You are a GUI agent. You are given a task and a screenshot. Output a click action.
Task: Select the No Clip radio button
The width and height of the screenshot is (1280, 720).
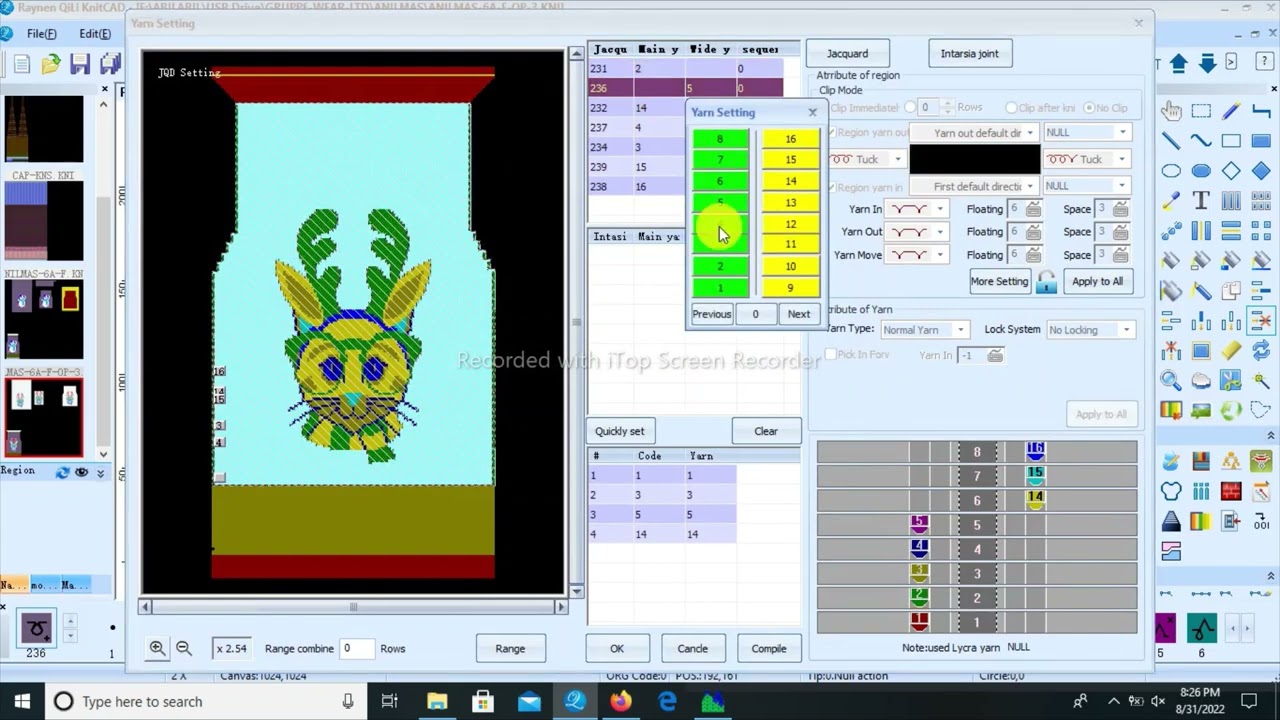click(1088, 108)
